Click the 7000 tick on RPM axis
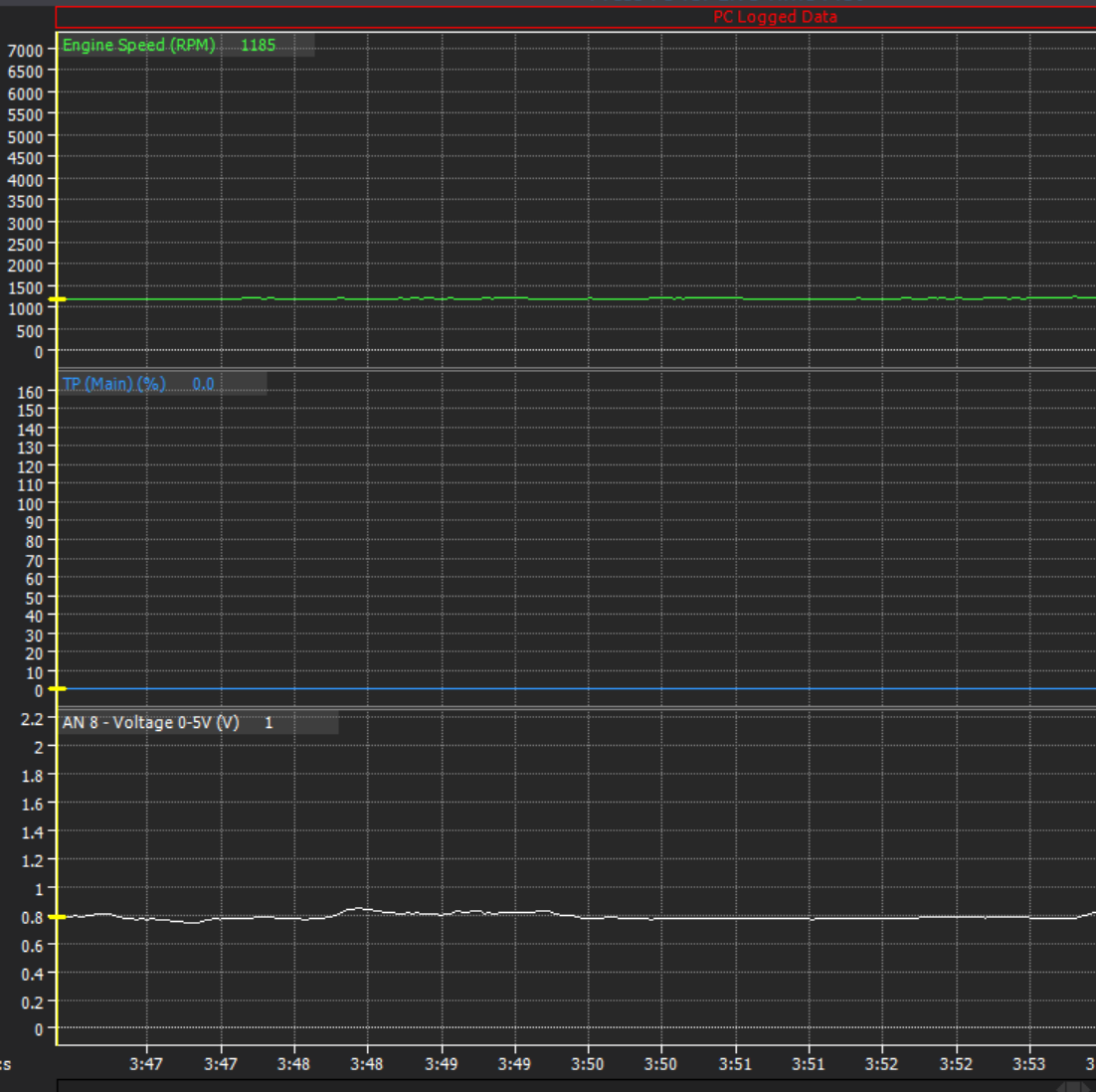Viewport: 1096px width, 1092px height. pyautogui.click(x=25, y=50)
